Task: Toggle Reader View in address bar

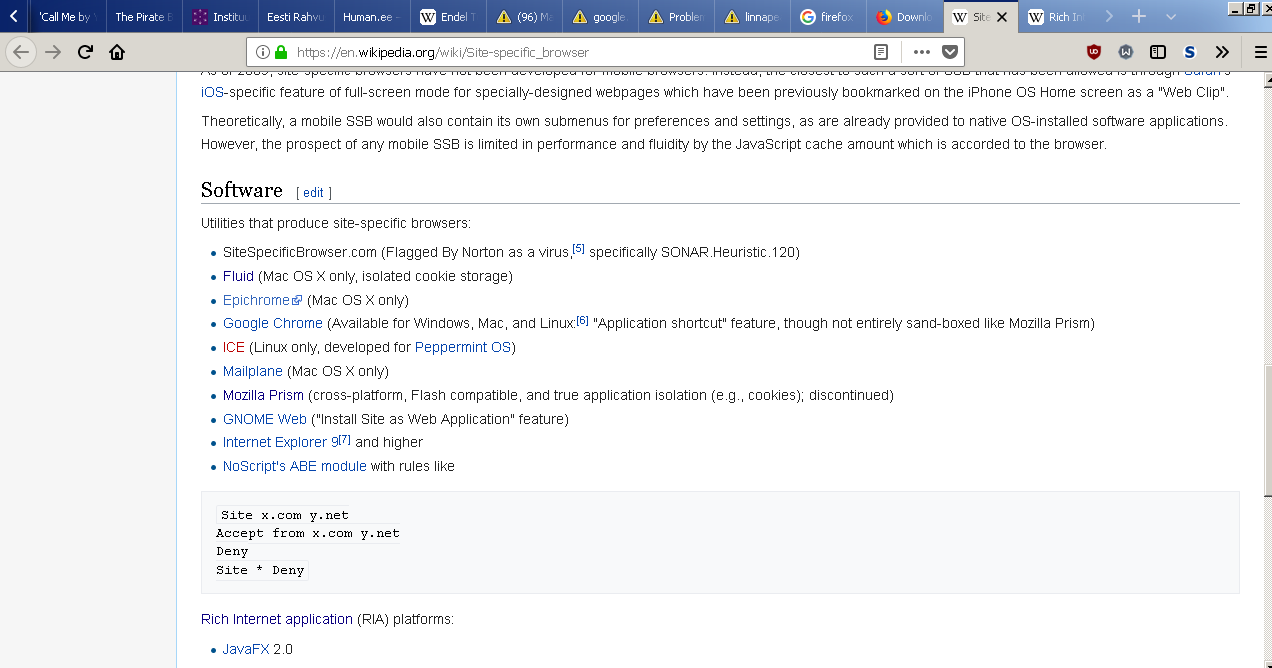Action: pyautogui.click(x=880, y=52)
